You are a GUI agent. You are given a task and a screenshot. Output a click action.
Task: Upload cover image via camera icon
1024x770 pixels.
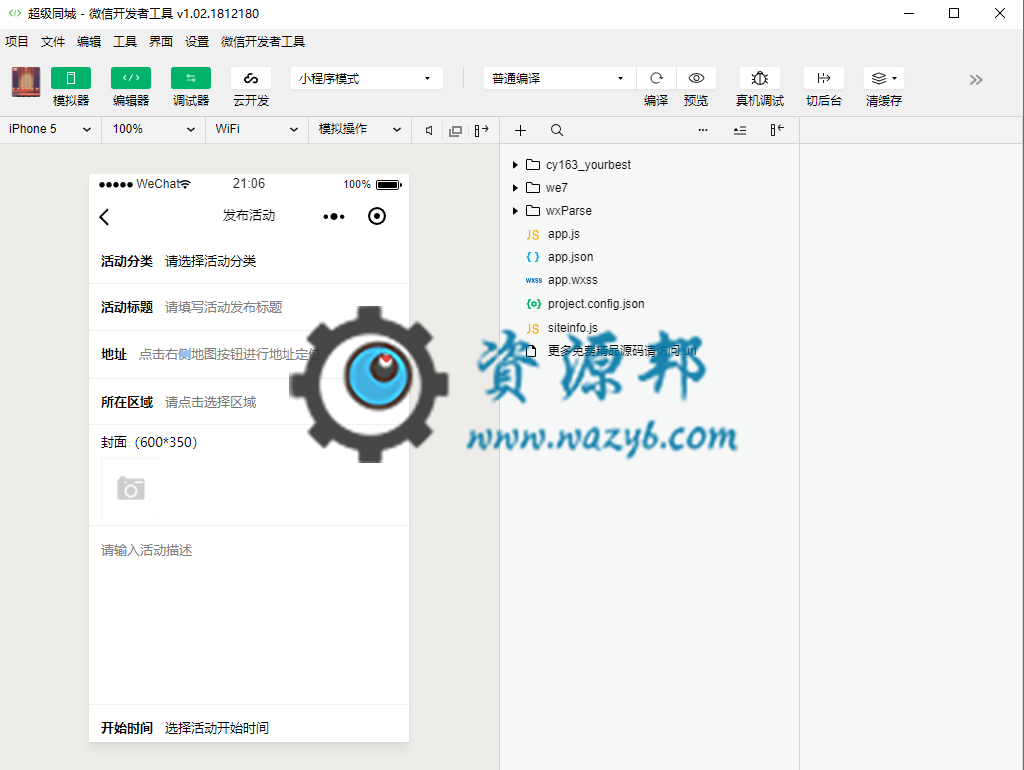tap(131, 488)
